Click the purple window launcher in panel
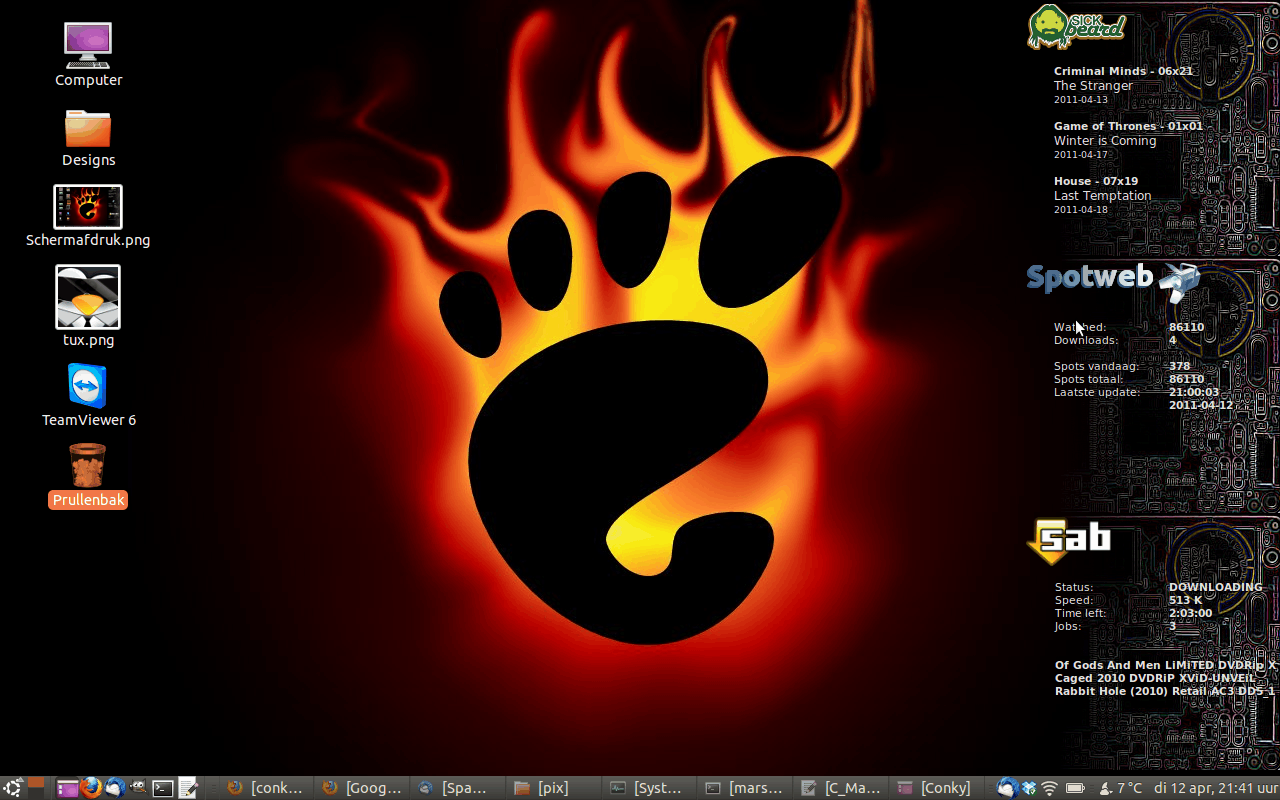 [67, 788]
